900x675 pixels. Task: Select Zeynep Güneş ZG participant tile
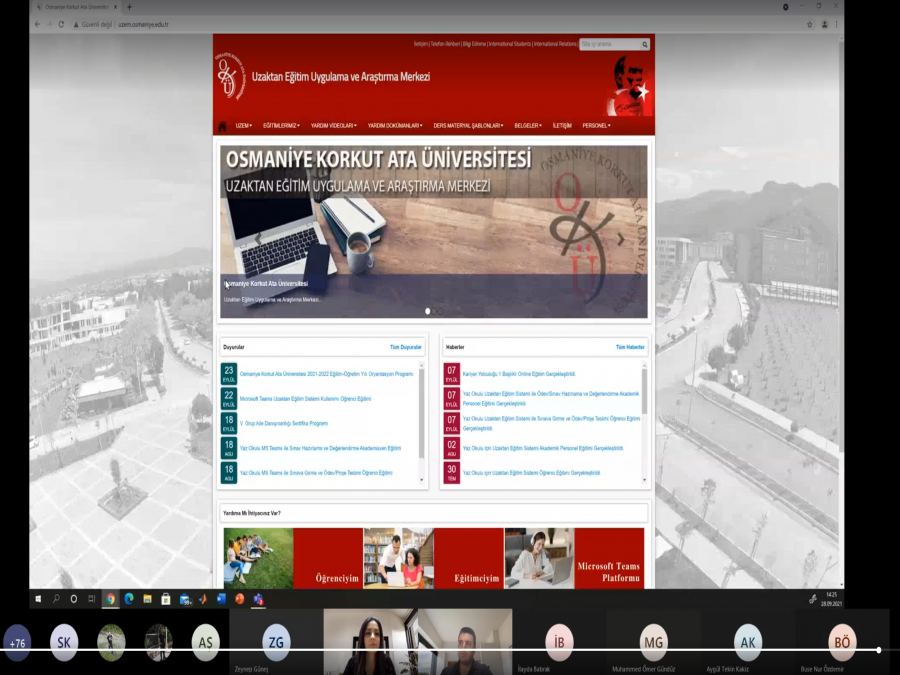(x=276, y=642)
